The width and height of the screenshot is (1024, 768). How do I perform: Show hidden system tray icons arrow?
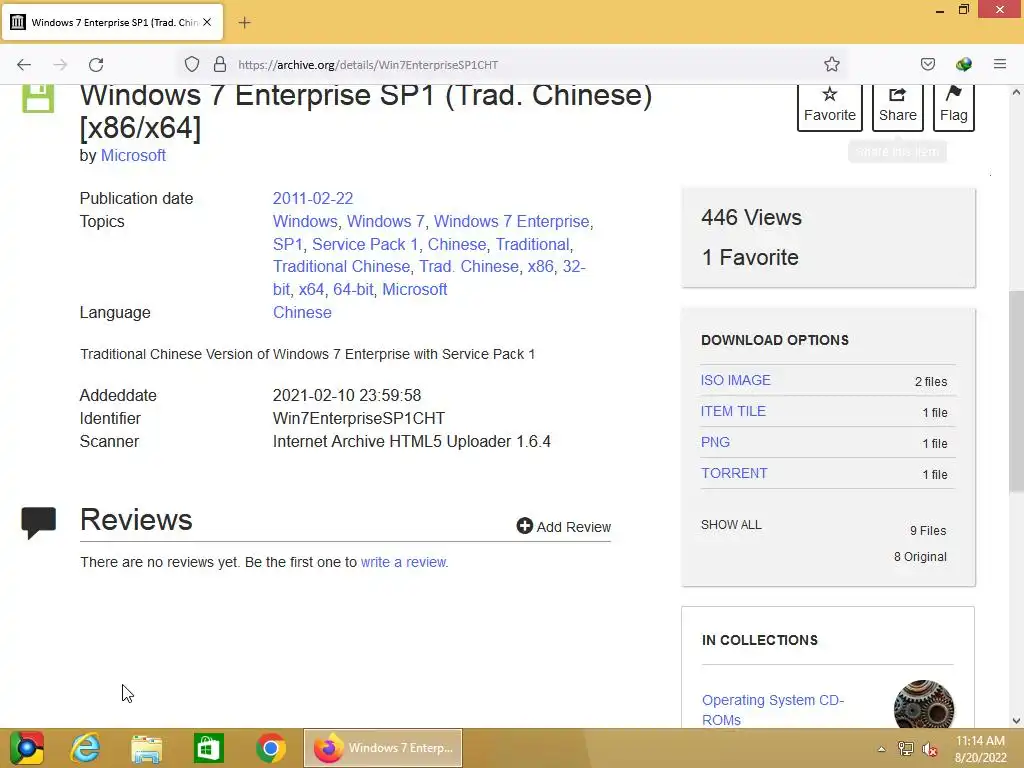(882, 749)
